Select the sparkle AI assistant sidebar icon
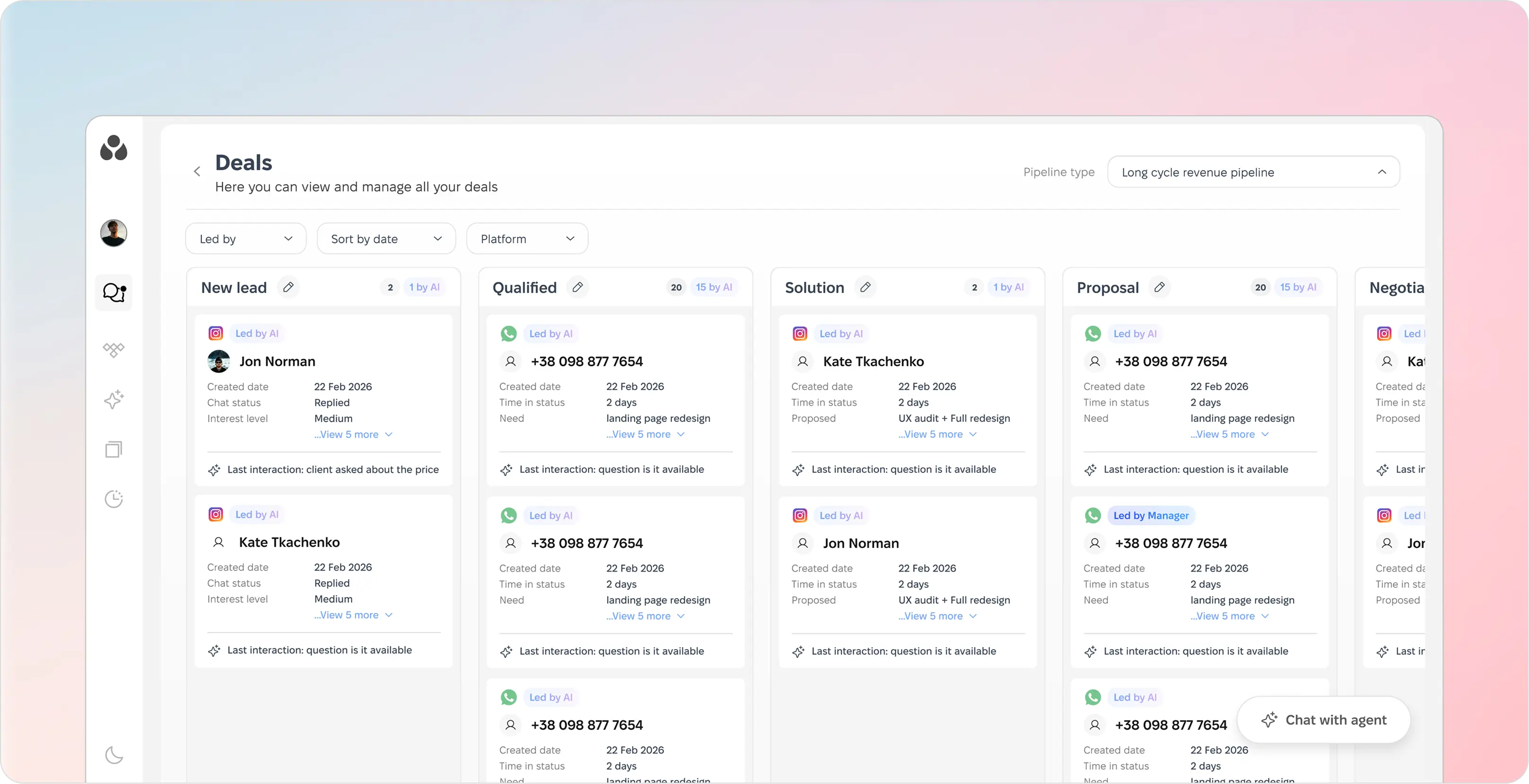This screenshot has height=784, width=1529. 114,400
